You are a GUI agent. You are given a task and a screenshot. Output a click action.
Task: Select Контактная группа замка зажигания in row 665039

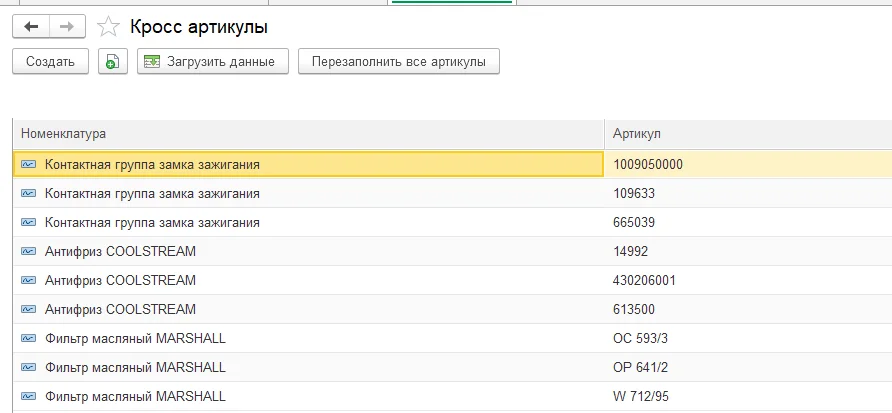pos(152,223)
